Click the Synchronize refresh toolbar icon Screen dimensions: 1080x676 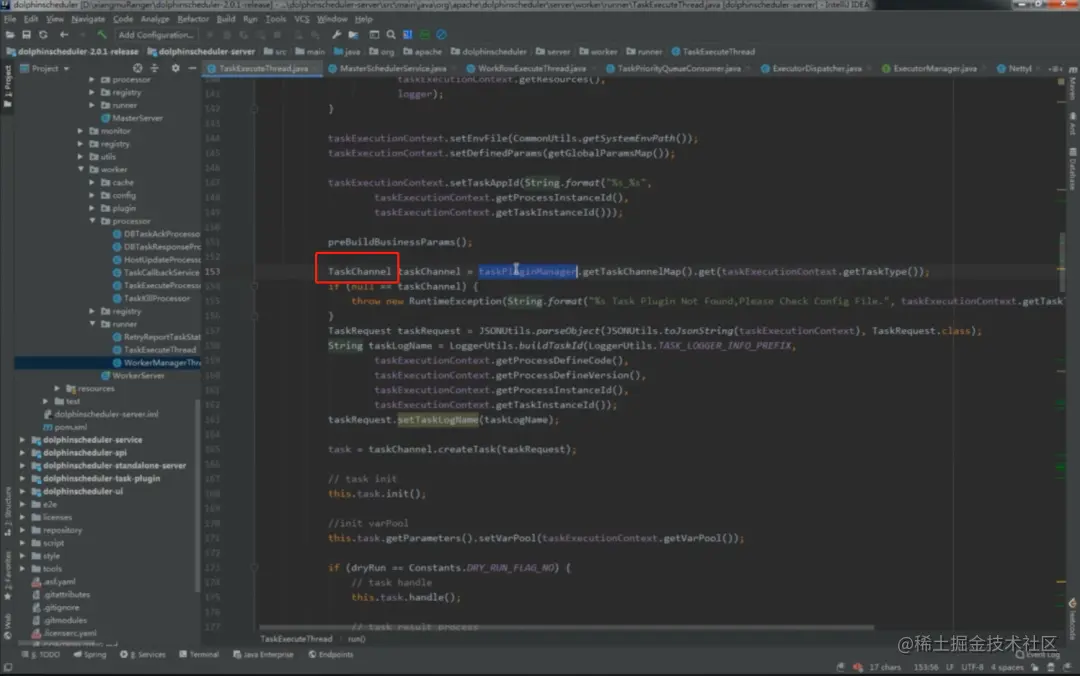click(x=43, y=34)
